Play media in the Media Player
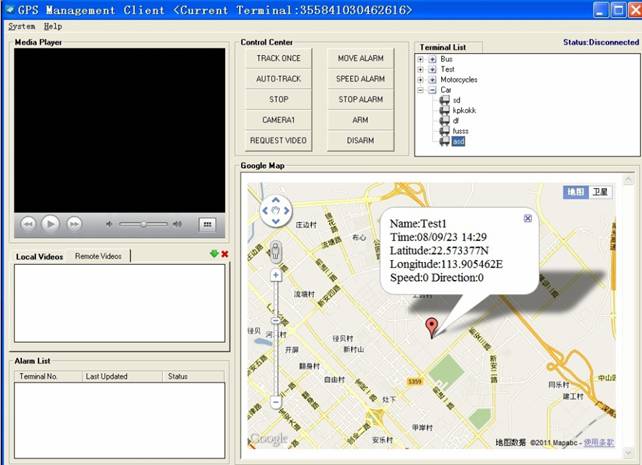The image size is (642, 465). tap(50, 224)
